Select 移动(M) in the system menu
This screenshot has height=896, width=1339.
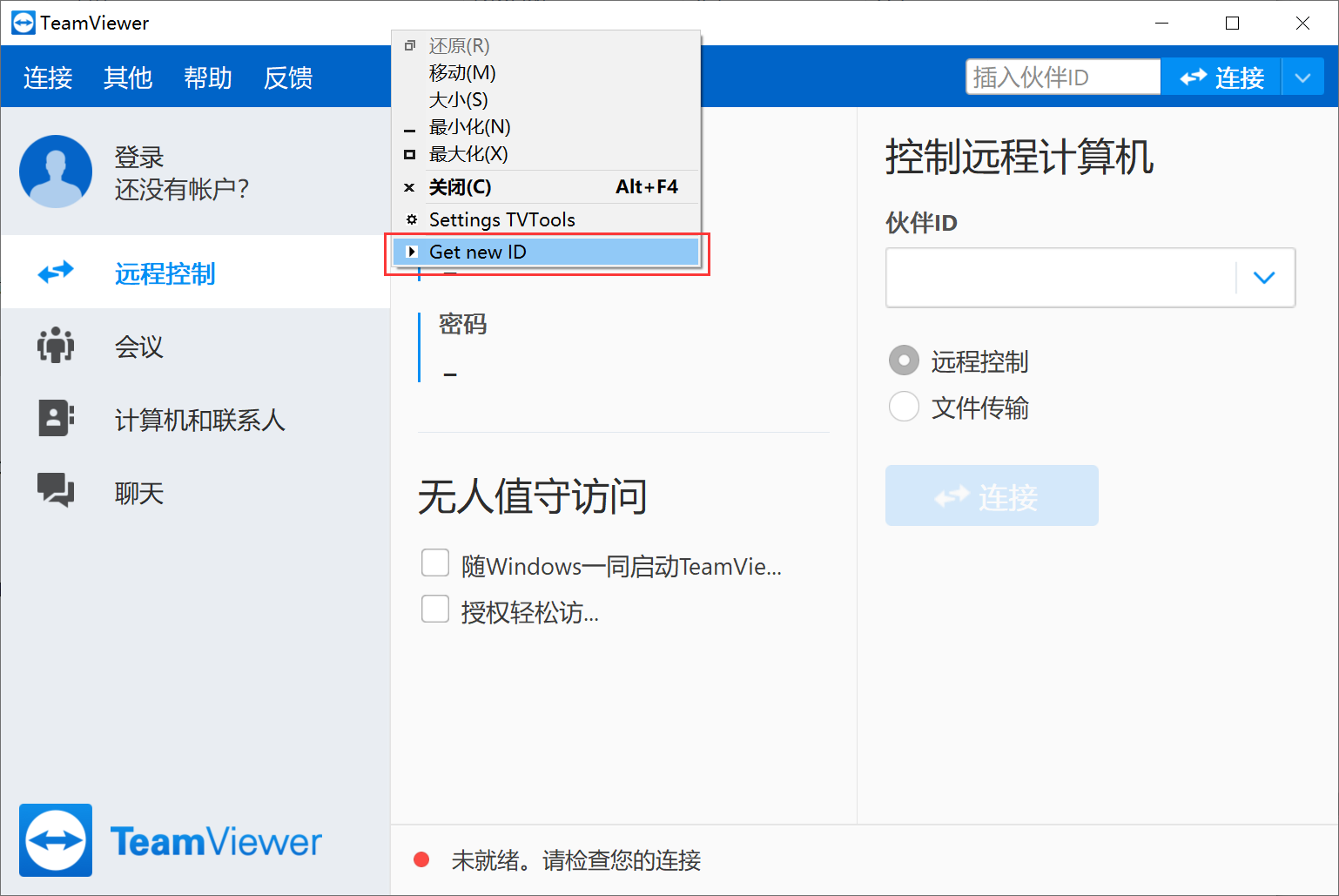pyautogui.click(x=546, y=73)
